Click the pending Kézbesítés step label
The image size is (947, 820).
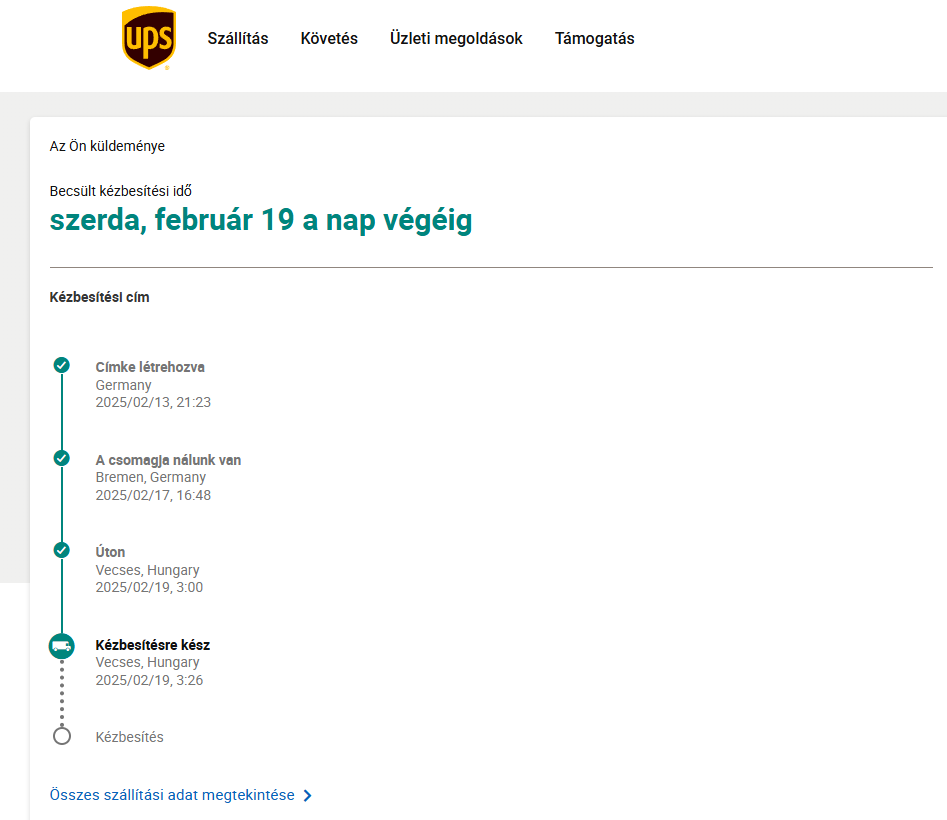(129, 737)
